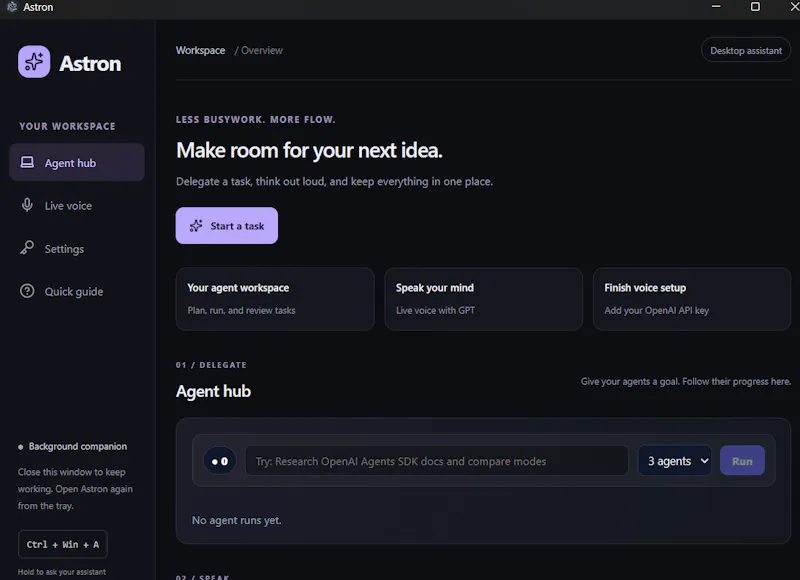Viewport: 800px width, 580px height.
Task: Go to Settings in the sidebar
Action: [77, 248]
